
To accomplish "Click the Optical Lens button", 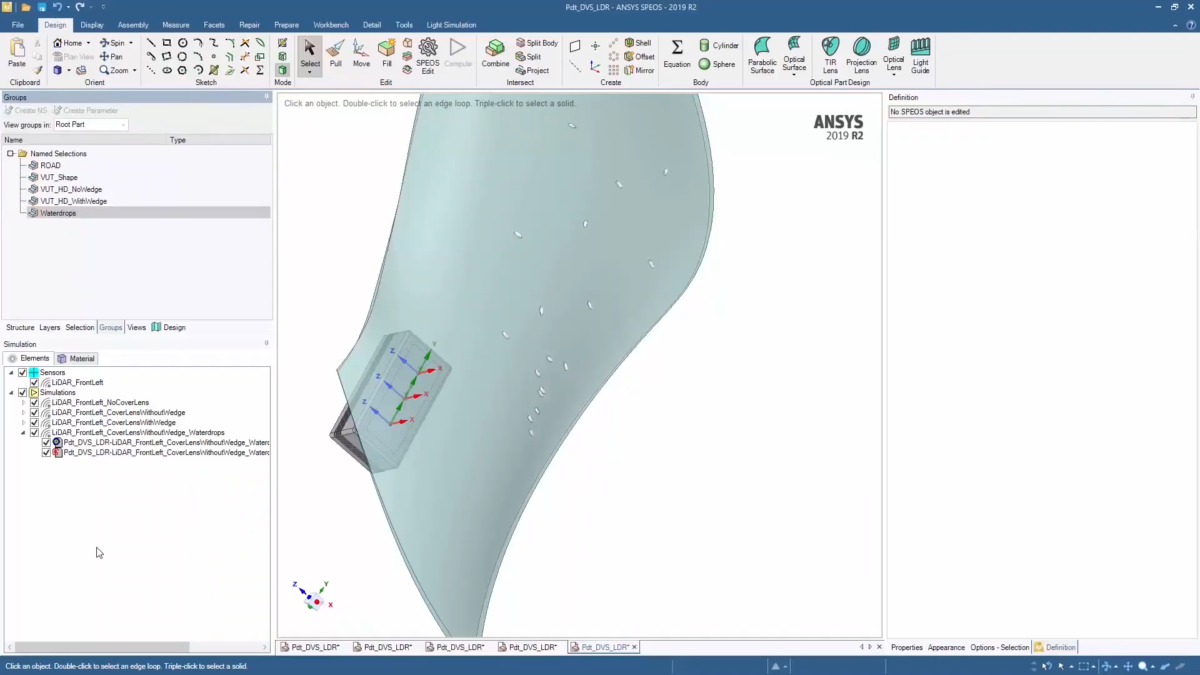I will 893,56.
